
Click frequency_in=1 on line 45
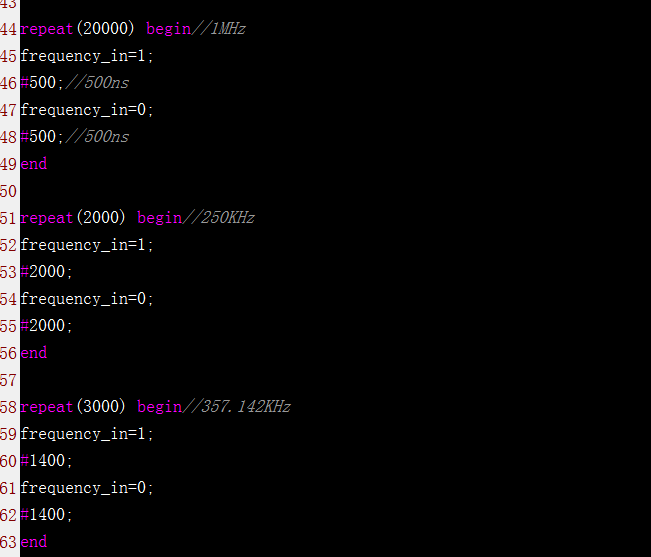[x=87, y=56]
